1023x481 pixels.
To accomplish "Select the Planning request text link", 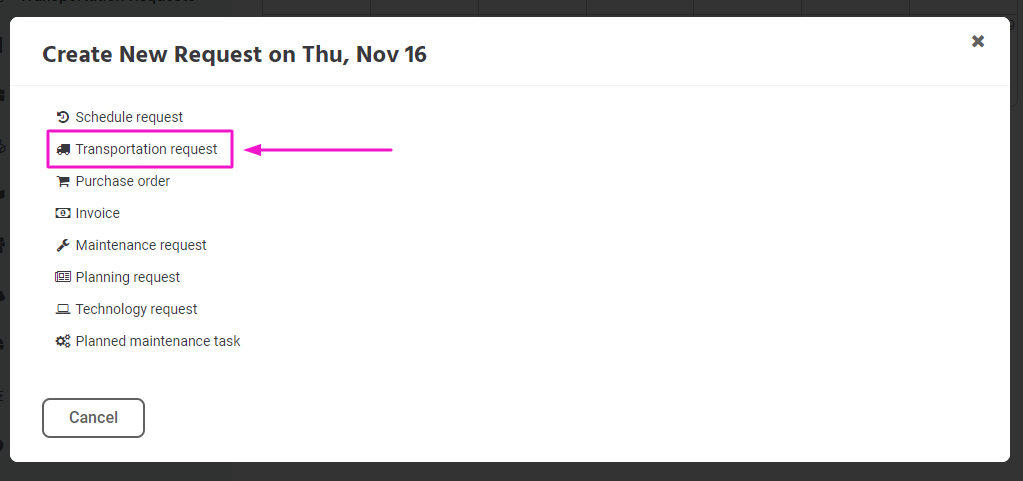I will point(128,277).
